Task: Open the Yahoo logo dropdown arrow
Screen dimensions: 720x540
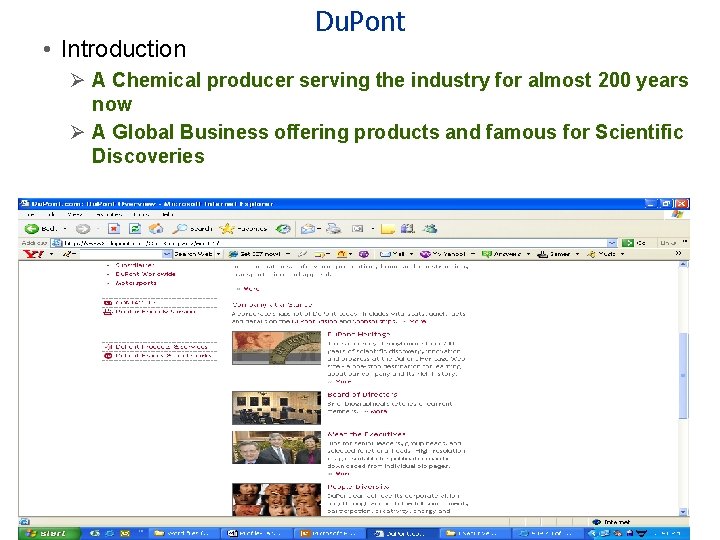Action: click(51, 253)
